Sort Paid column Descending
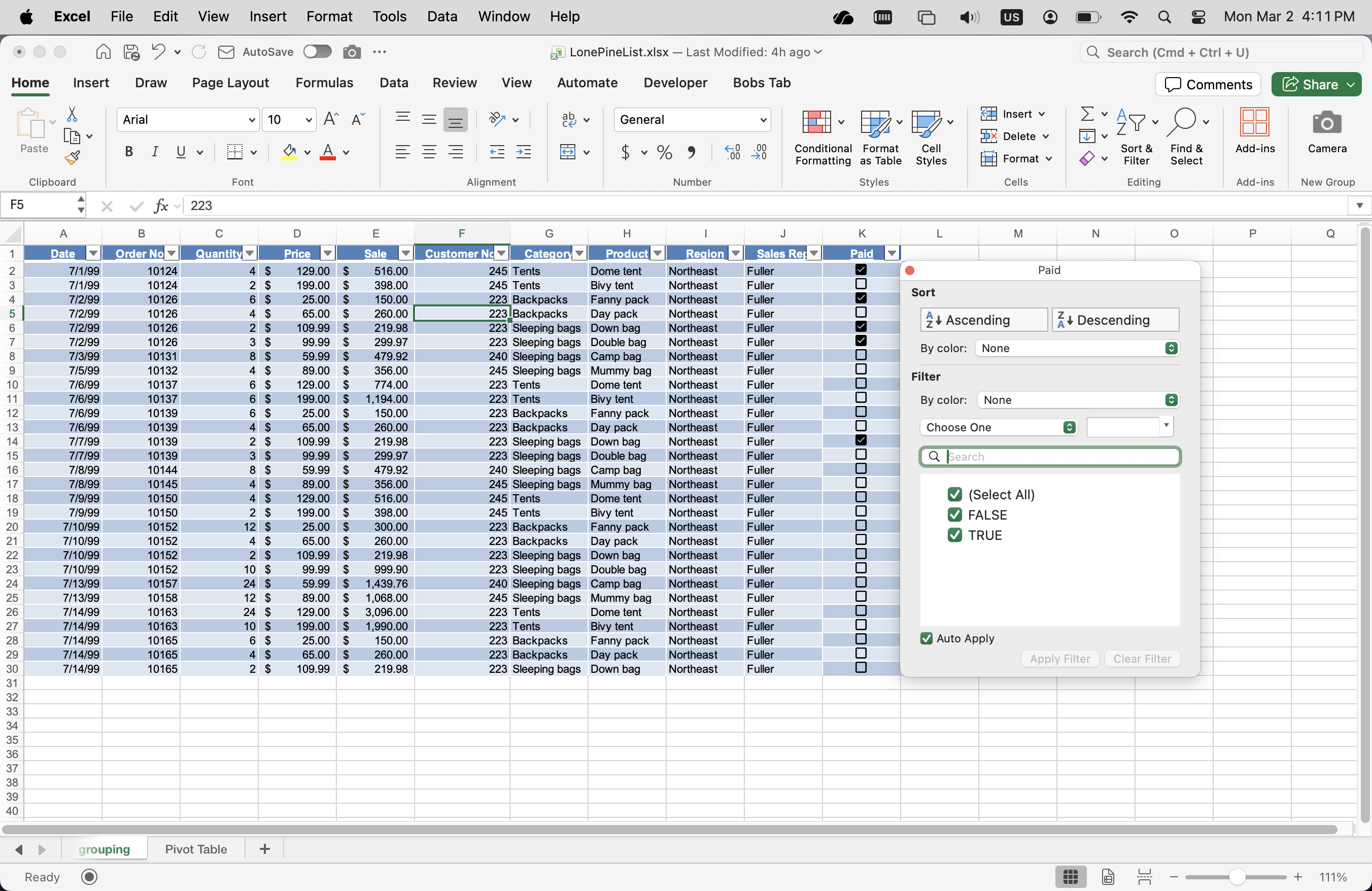The height and width of the screenshot is (891, 1372). coord(1115,320)
